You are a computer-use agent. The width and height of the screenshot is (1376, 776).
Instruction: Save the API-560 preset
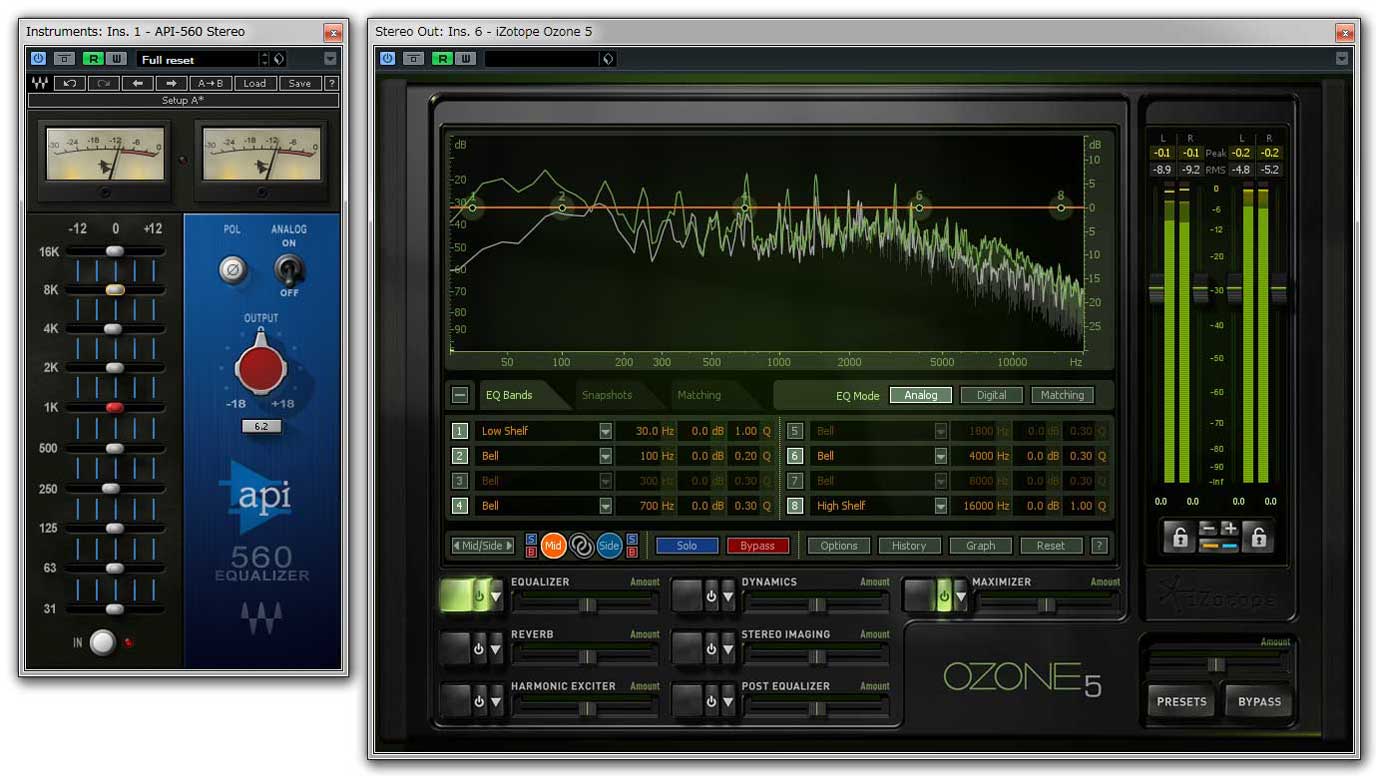click(x=300, y=84)
